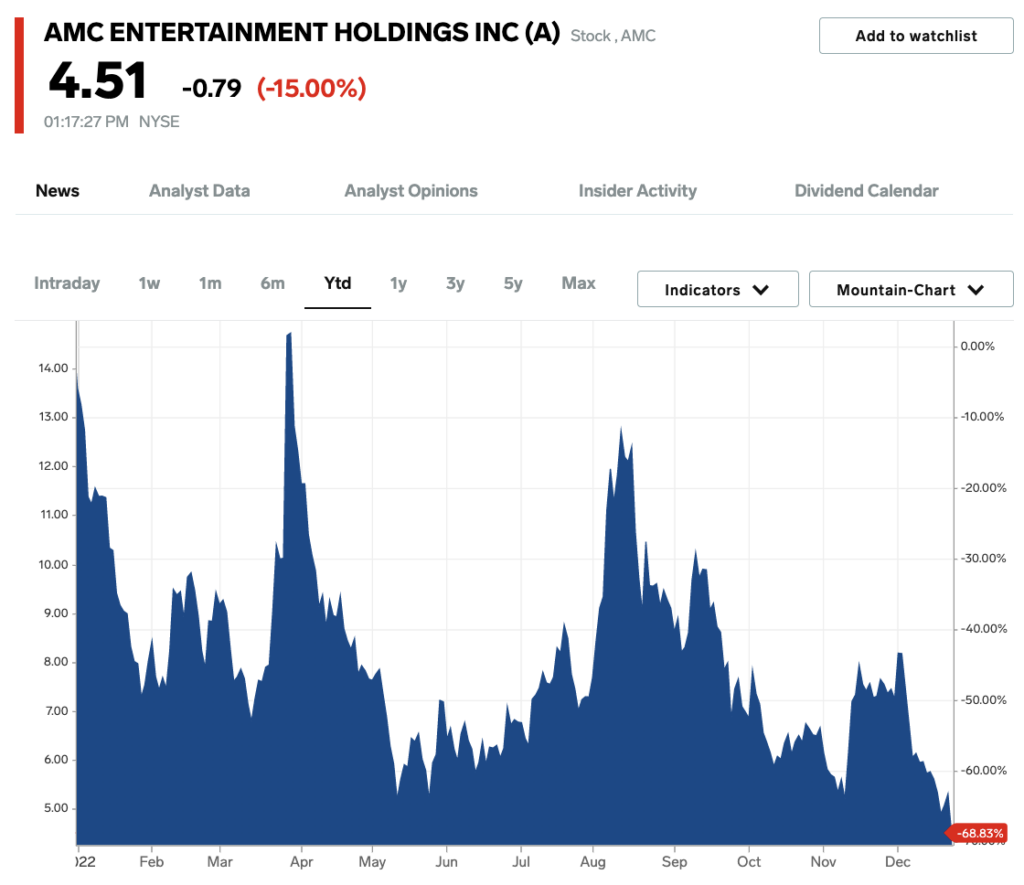Screen dimensions: 1024x885
Task: Click the 5.00 price axis label
Action: pos(56,808)
